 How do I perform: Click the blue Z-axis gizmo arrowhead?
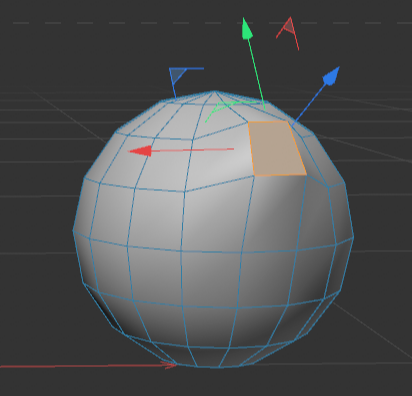click(331, 76)
